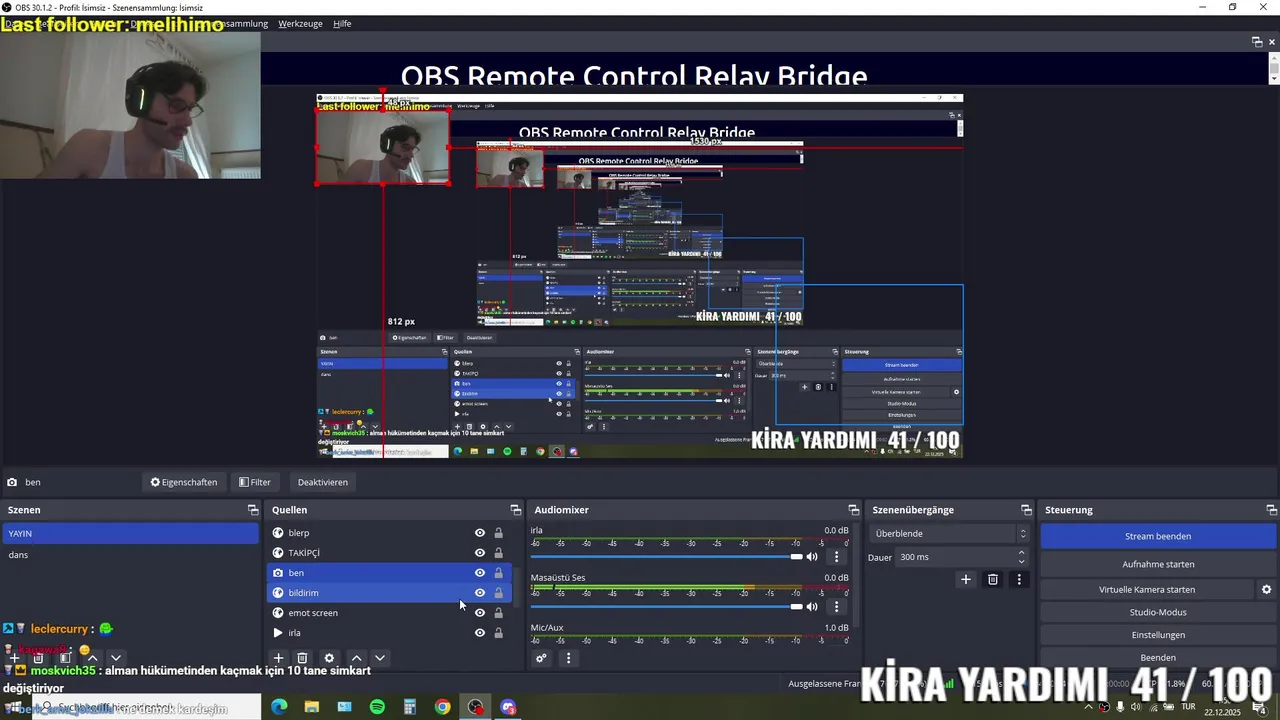Viewport: 1280px width, 720px height.
Task: Float the Szenen dock panel
Action: coord(253,510)
